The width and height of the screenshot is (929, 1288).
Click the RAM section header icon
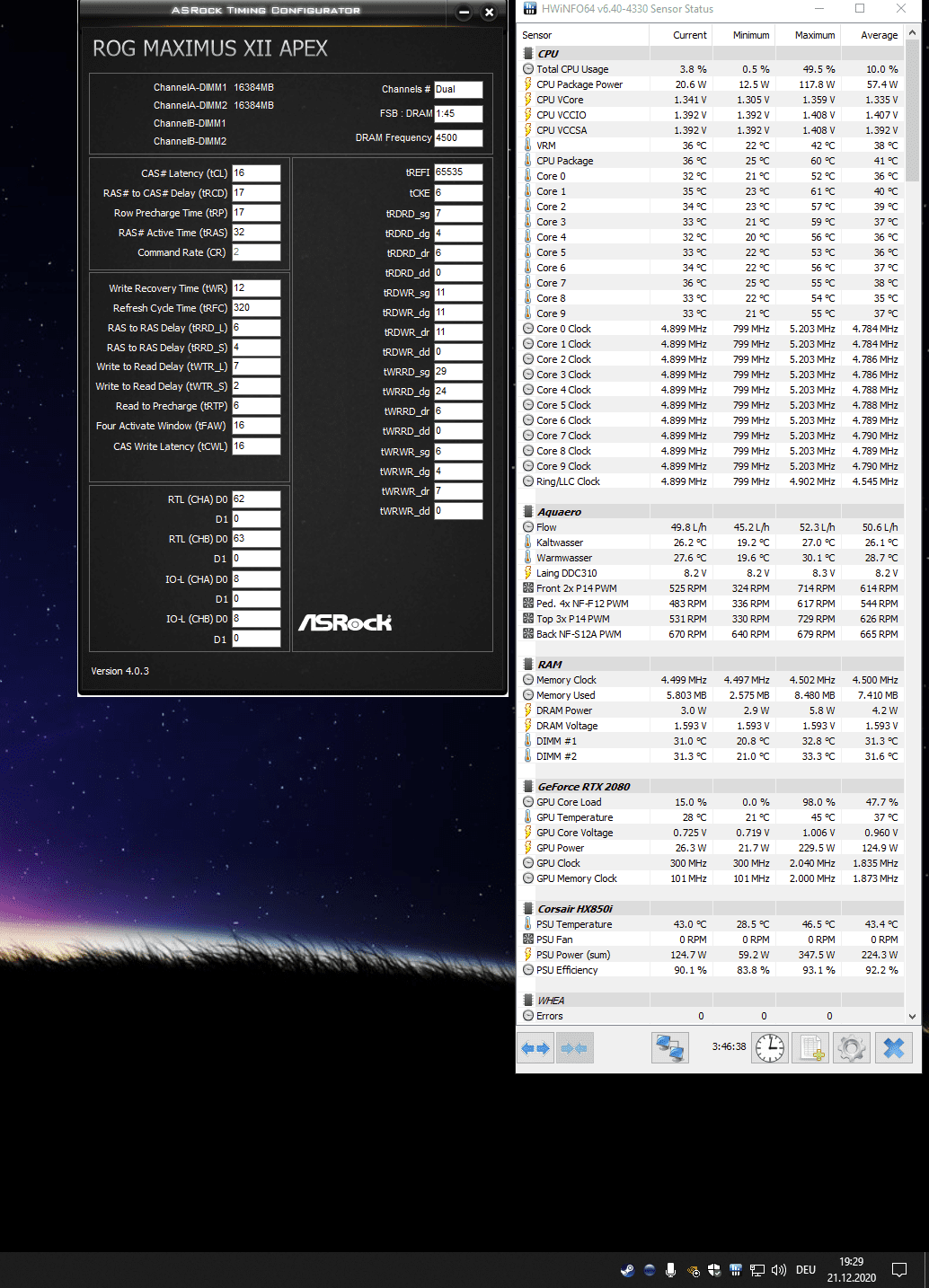(x=528, y=665)
